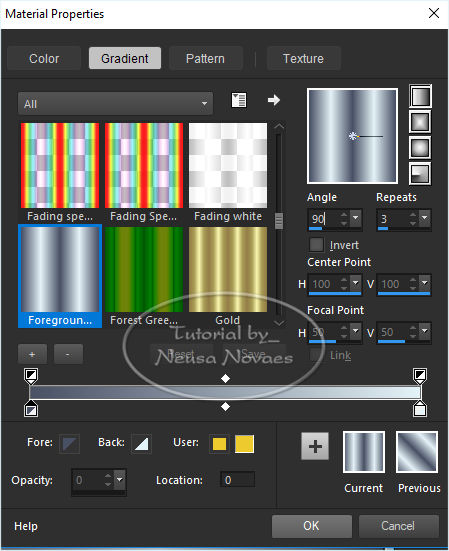Switch to the Pattern tab
The width and height of the screenshot is (449, 551).
point(206,58)
